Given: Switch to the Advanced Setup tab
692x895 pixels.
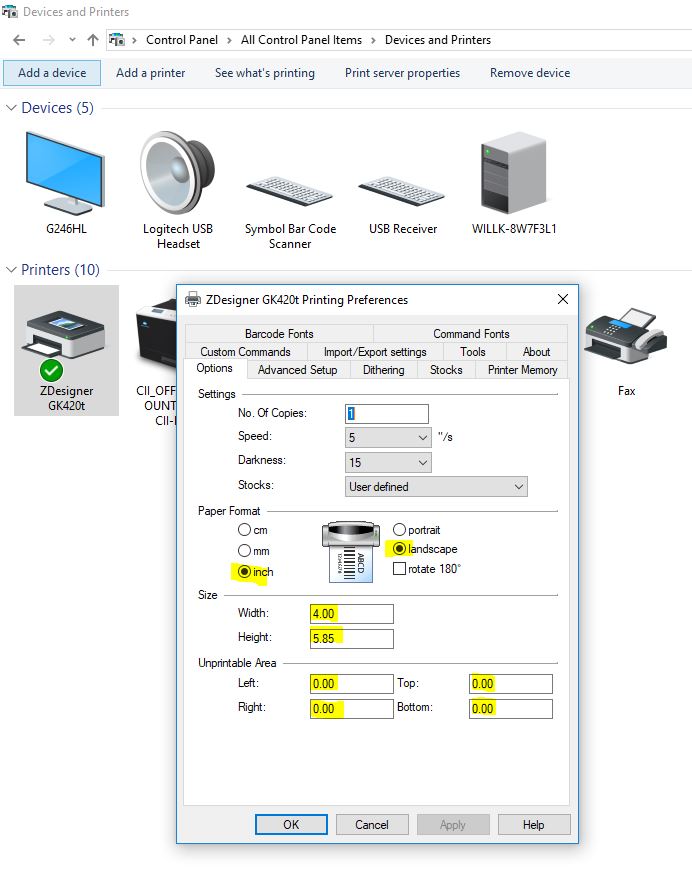Looking at the screenshot, I should [297, 370].
